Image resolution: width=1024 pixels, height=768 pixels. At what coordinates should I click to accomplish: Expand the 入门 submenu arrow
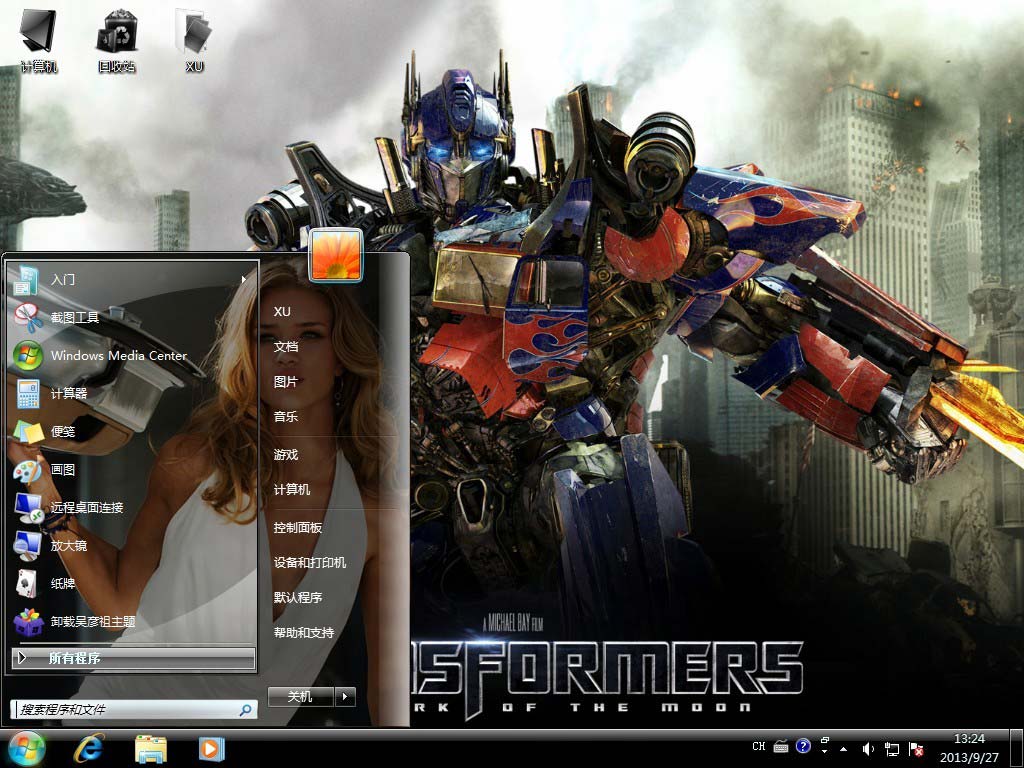(x=244, y=279)
